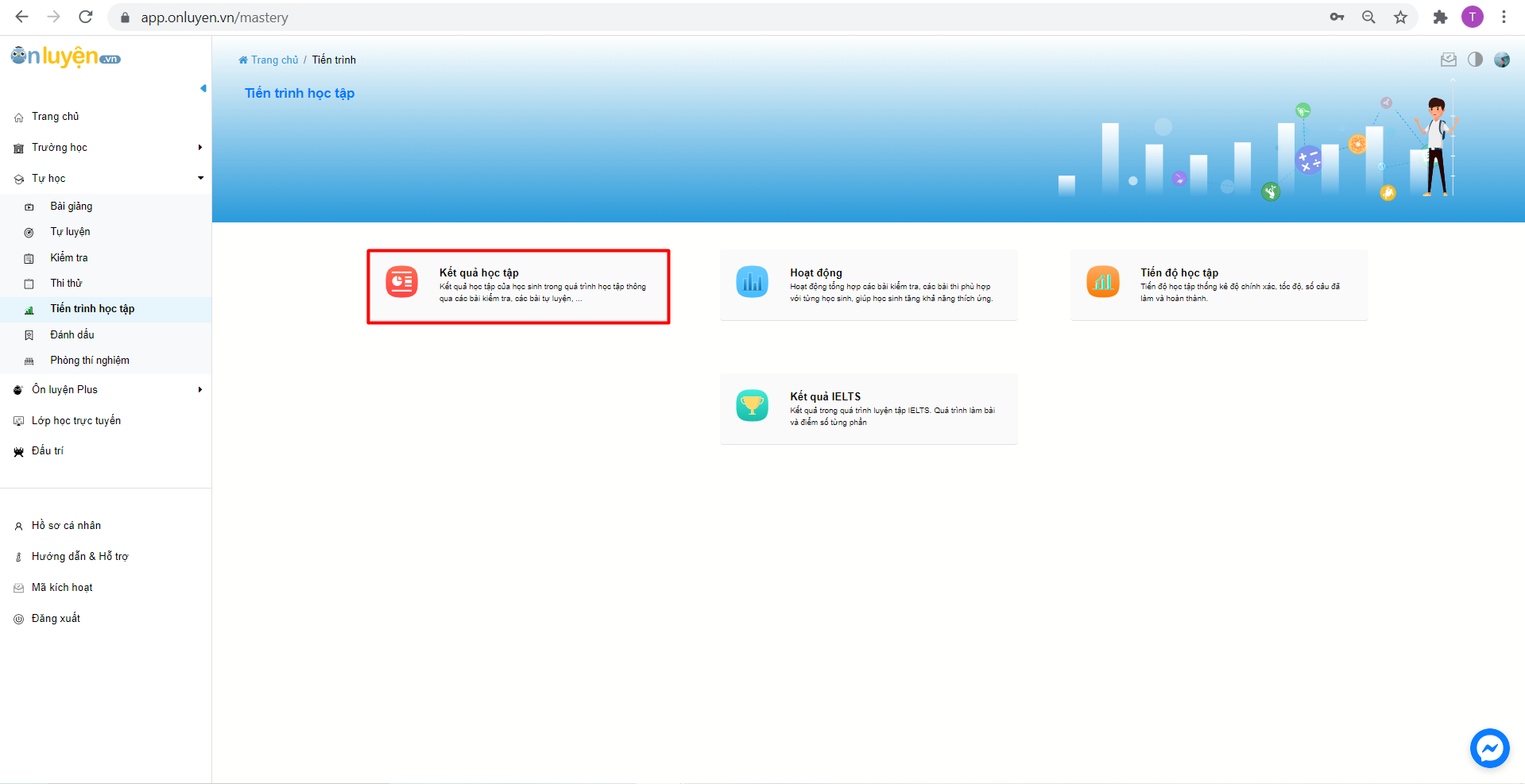Screen dimensions: 1525x784
Task: Open the Messenger chat bubble
Action: [x=1489, y=748]
